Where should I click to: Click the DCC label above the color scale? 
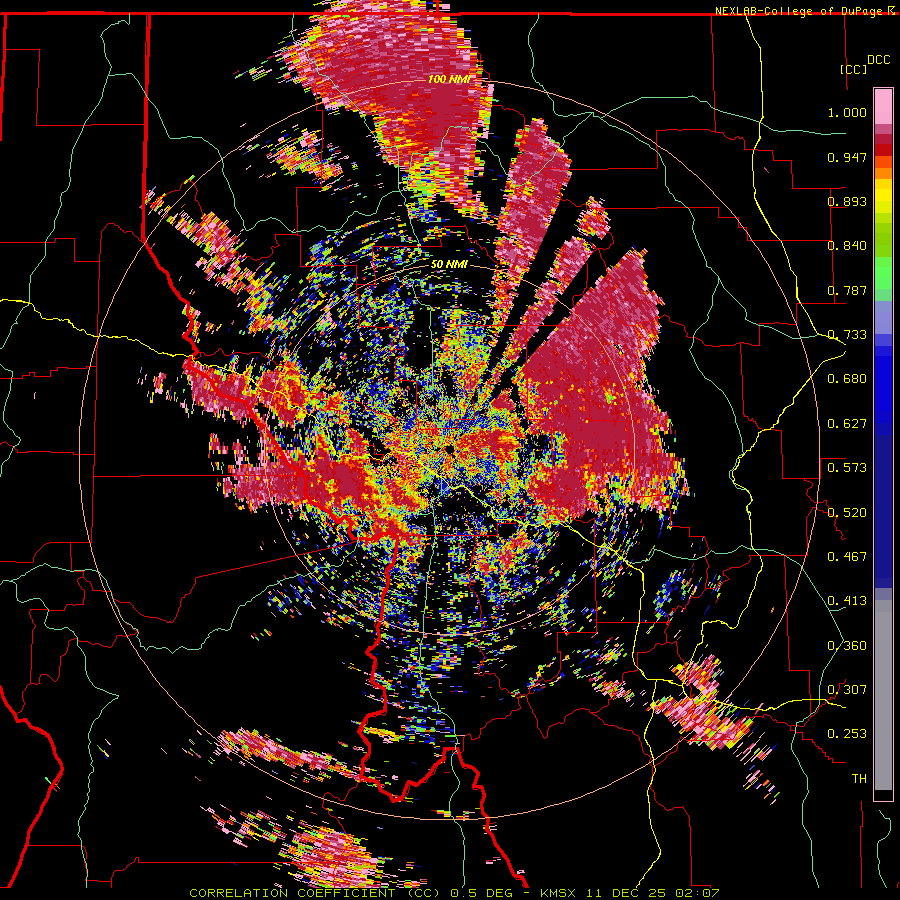(x=878, y=60)
